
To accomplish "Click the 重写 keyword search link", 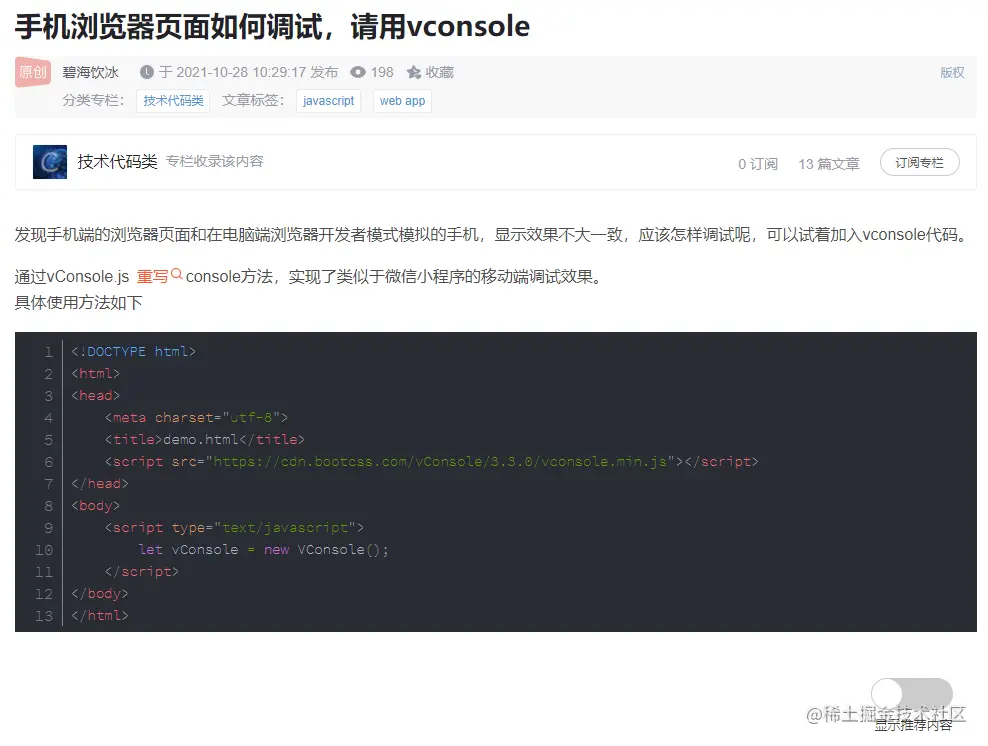I will pos(152,277).
